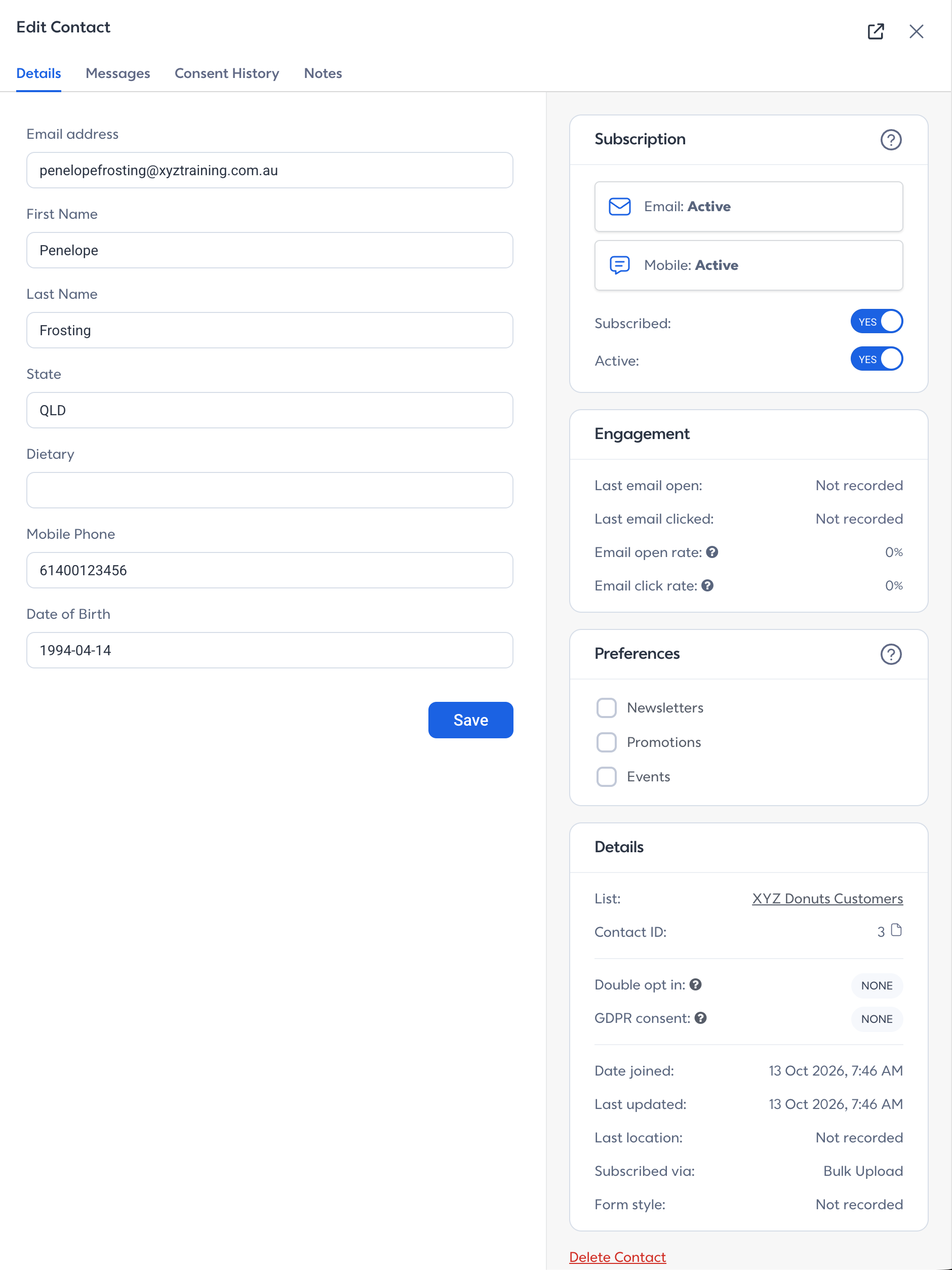Switch to the Messages tab
952x1270 pixels.
tap(117, 73)
